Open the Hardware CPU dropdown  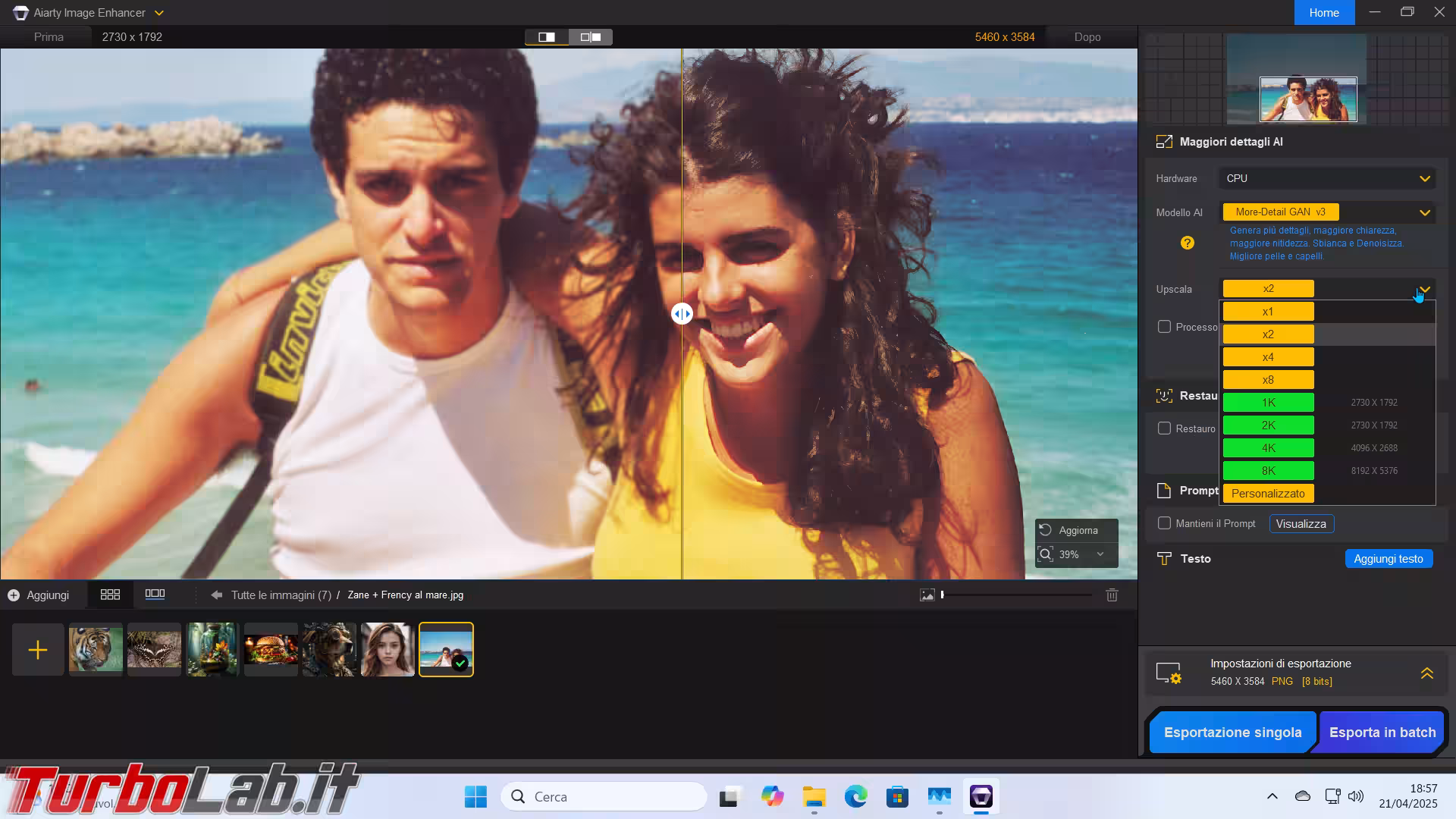tap(1327, 178)
